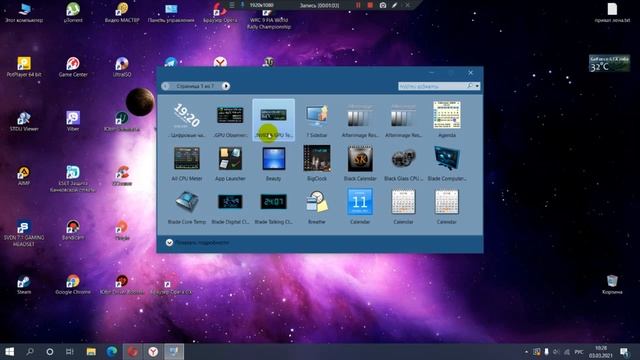Switch to Yandex Browser on the taskbar
Viewport: 640px width, 360px height.
coord(153,351)
